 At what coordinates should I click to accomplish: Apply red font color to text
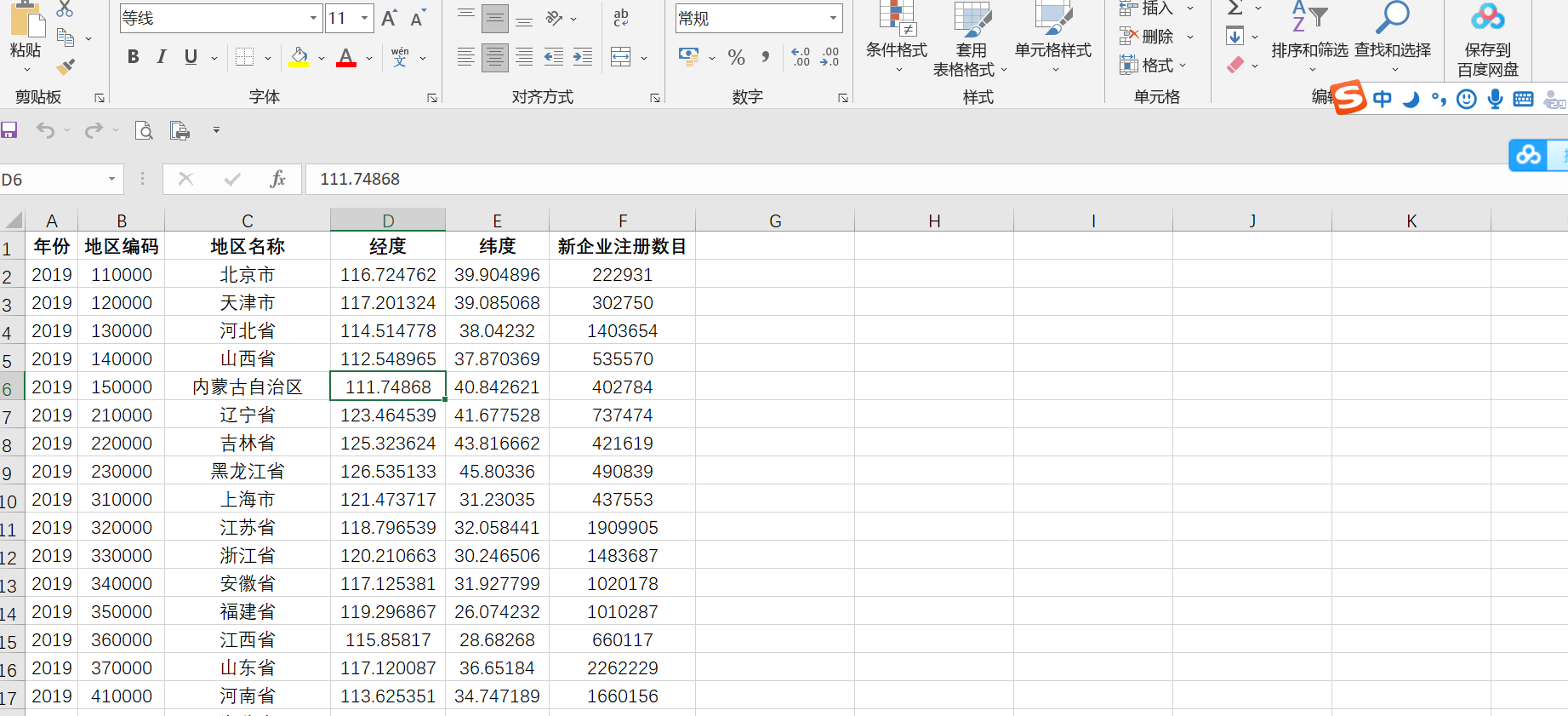coord(346,57)
